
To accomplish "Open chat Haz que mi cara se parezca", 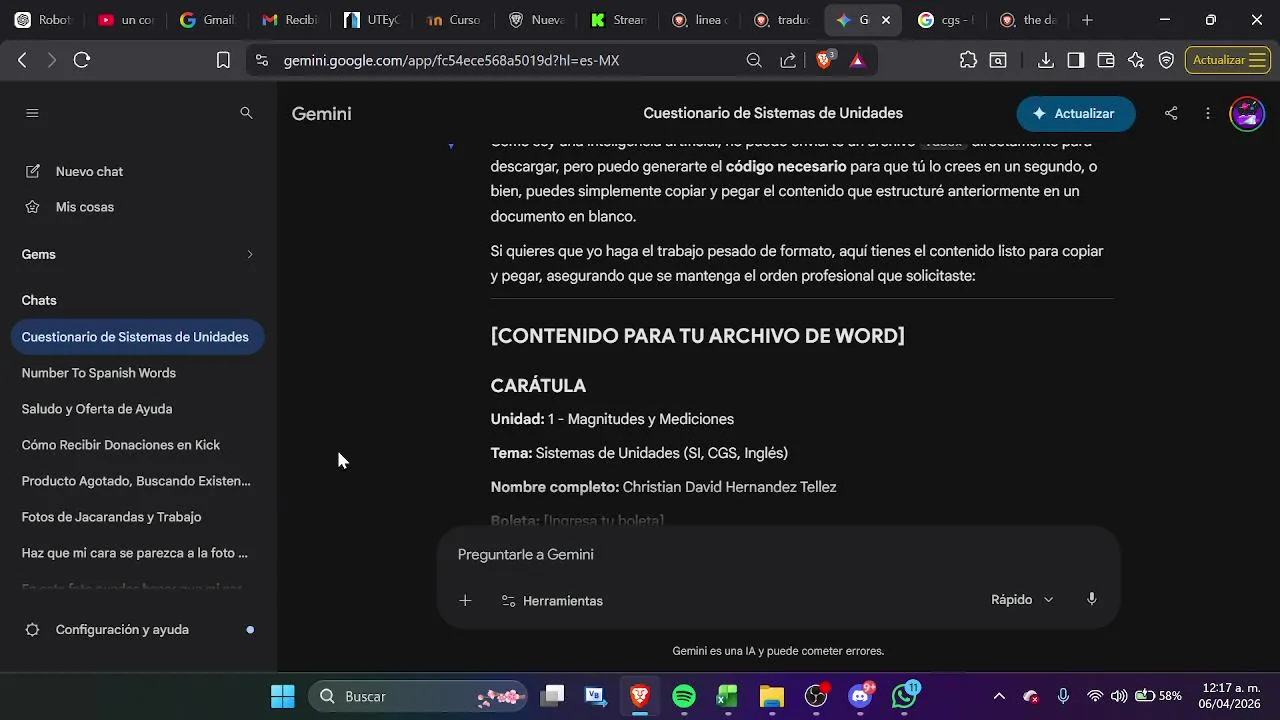I will [x=137, y=553].
